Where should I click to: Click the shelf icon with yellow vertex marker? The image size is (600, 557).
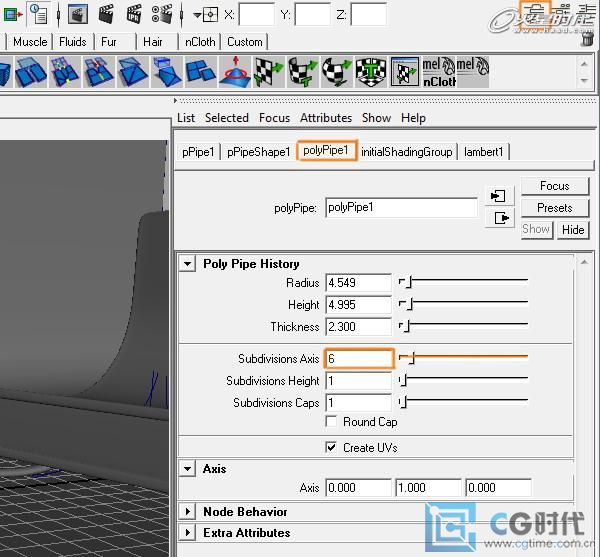pyautogui.click(x=64, y=72)
